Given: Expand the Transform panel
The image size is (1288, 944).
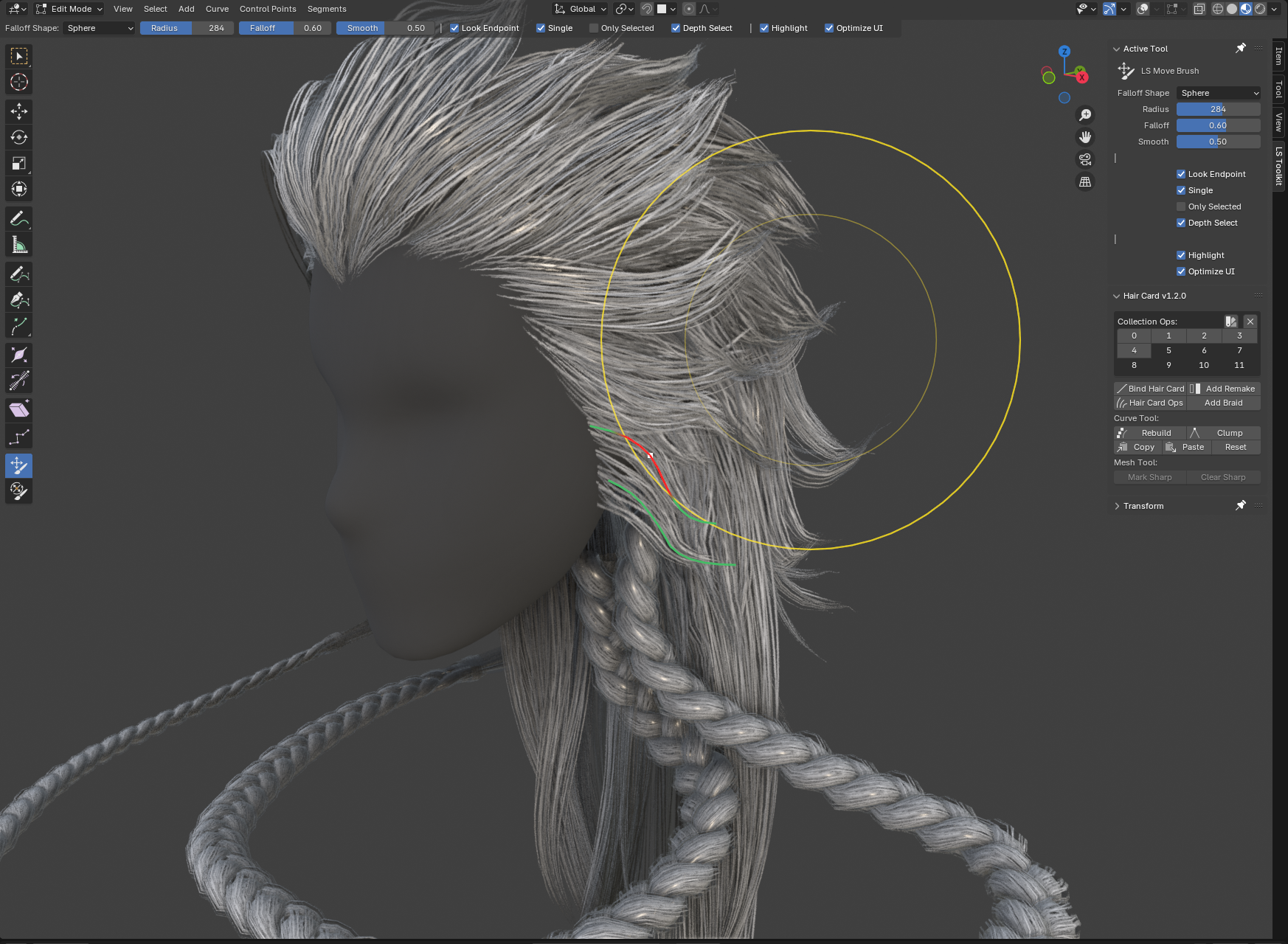Looking at the screenshot, I should (x=1143, y=505).
